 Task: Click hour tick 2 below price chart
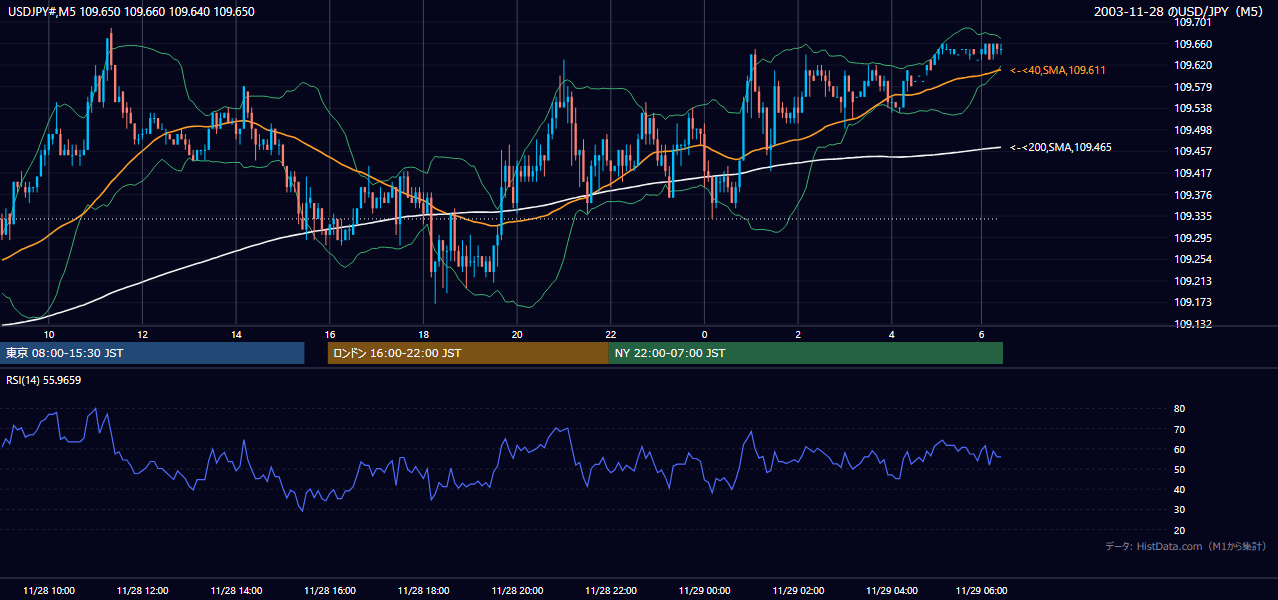point(798,334)
